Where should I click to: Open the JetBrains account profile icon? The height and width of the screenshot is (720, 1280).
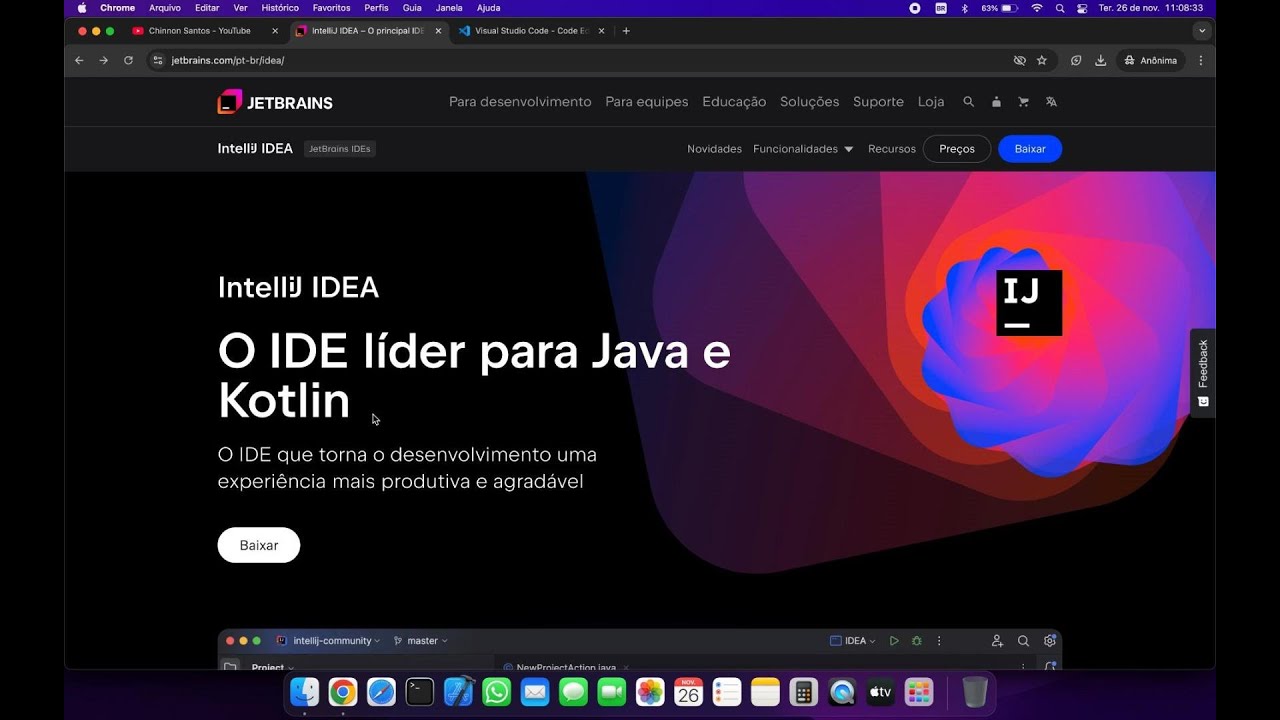[996, 102]
